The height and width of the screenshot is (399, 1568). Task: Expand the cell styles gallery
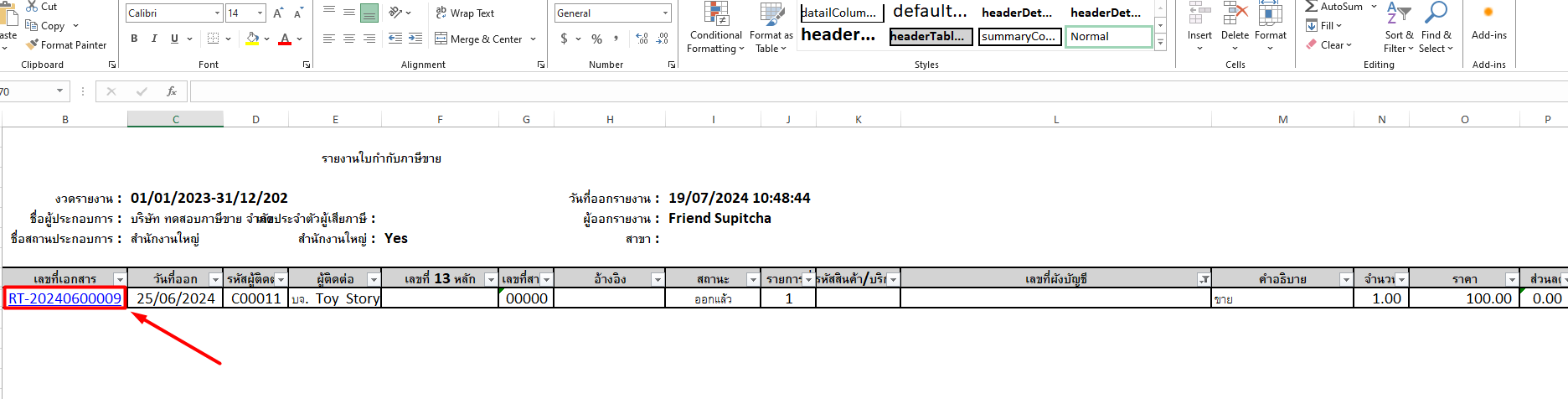(x=1160, y=44)
